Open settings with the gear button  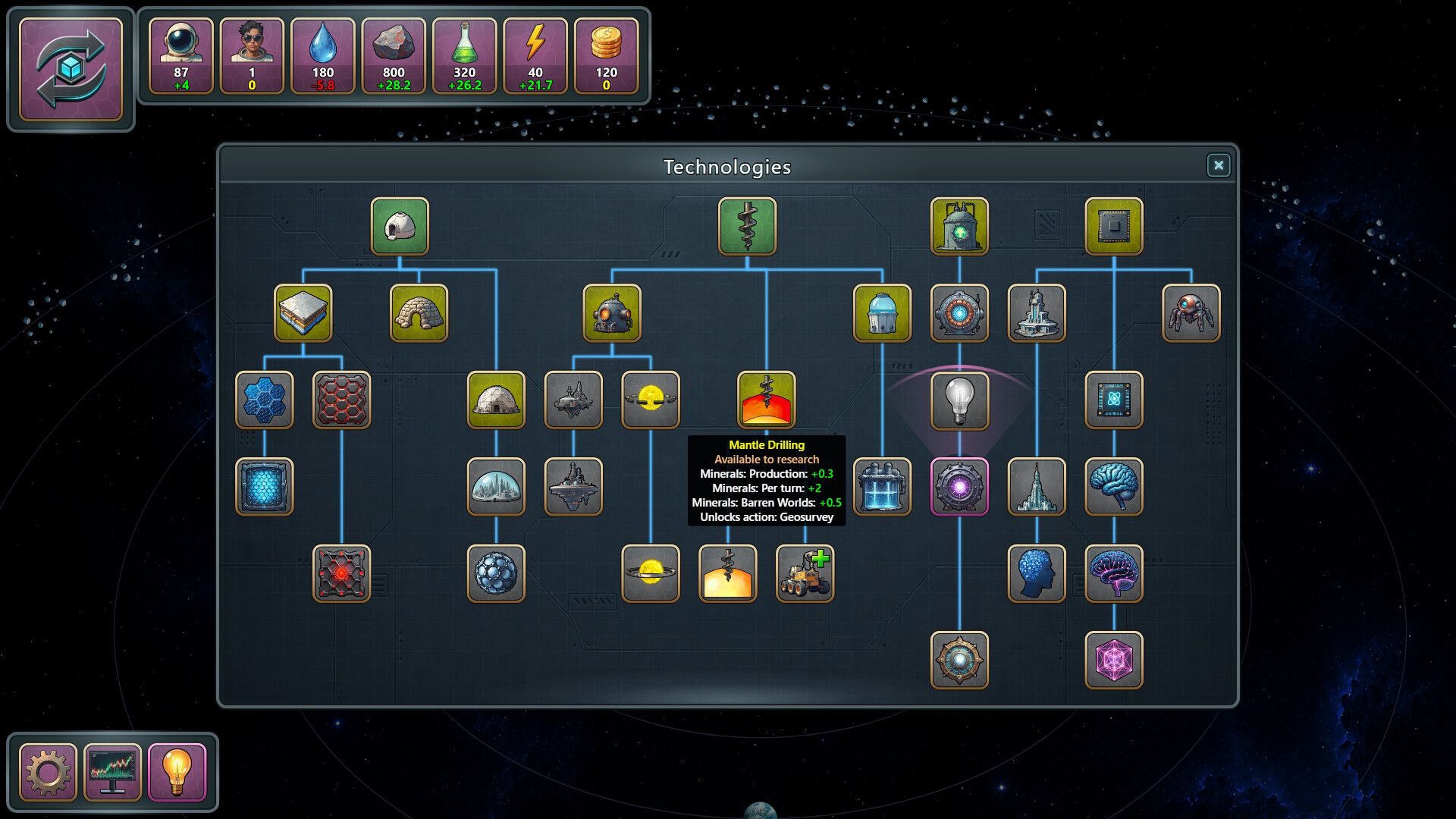[48, 773]
